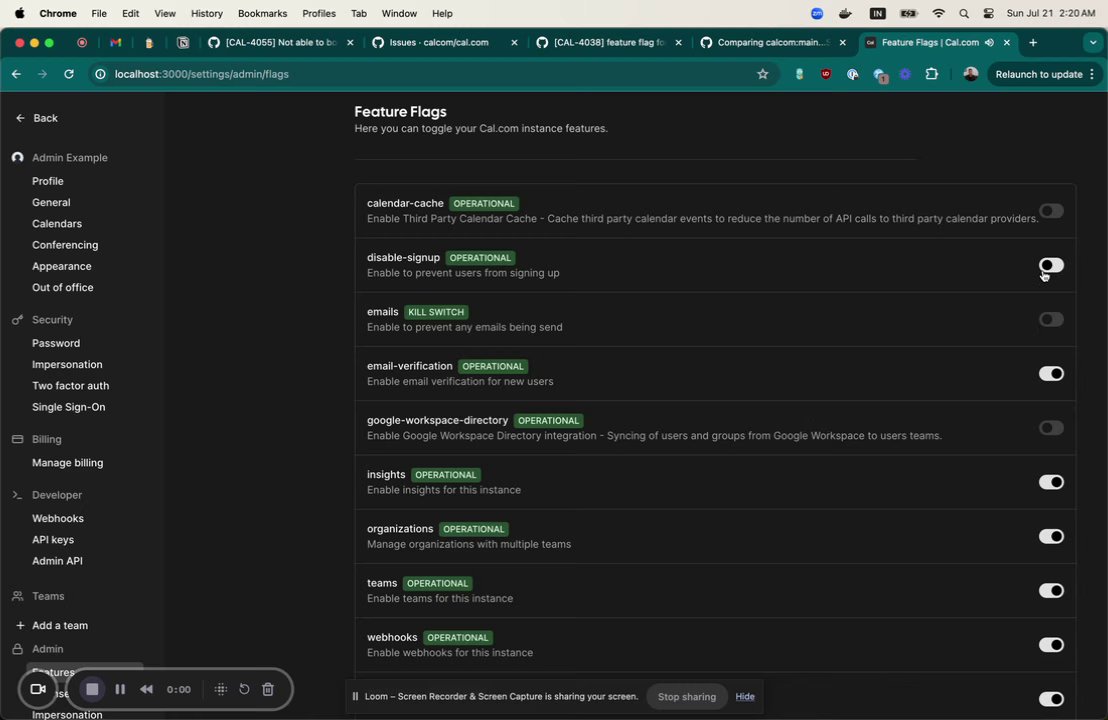This screenshot has height=720, width=1108.
Task: Click the Wi-Fi status icon
Action: click(x=938, y=13)
